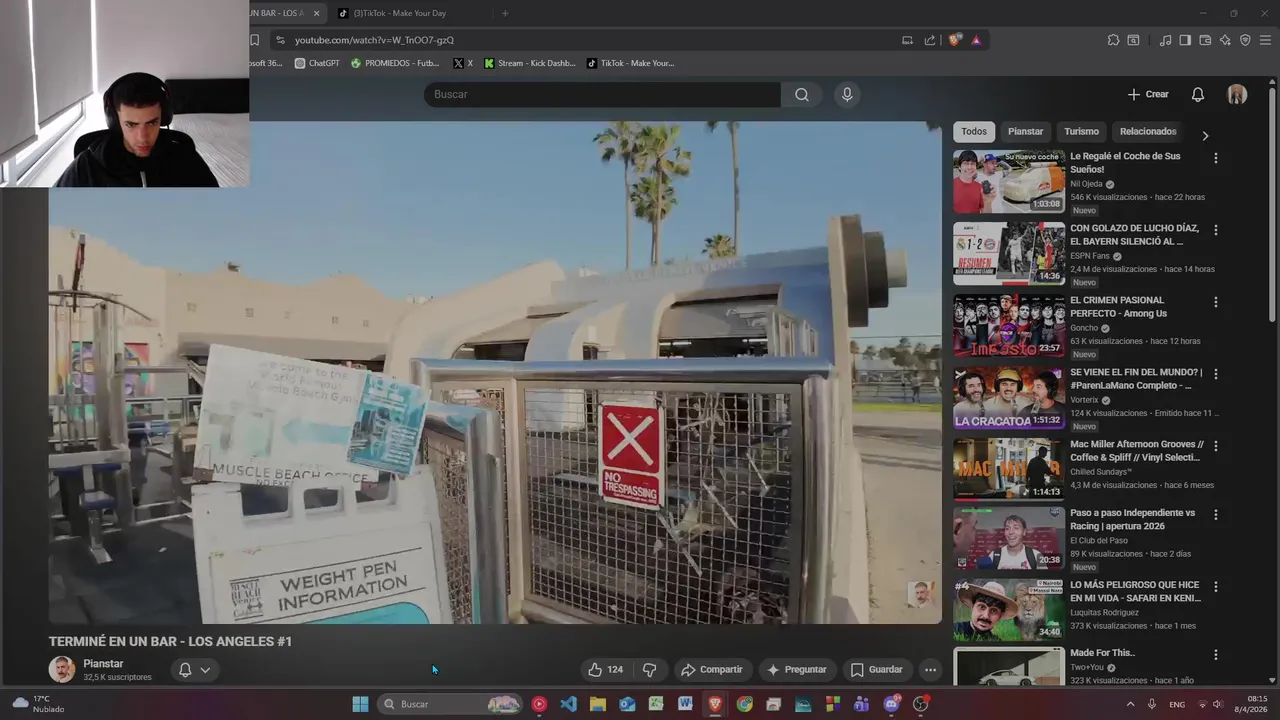Focus the YouTube 'Buscar' search field
The height and width of the screenshot is (720, 1280).
point(602,94)
